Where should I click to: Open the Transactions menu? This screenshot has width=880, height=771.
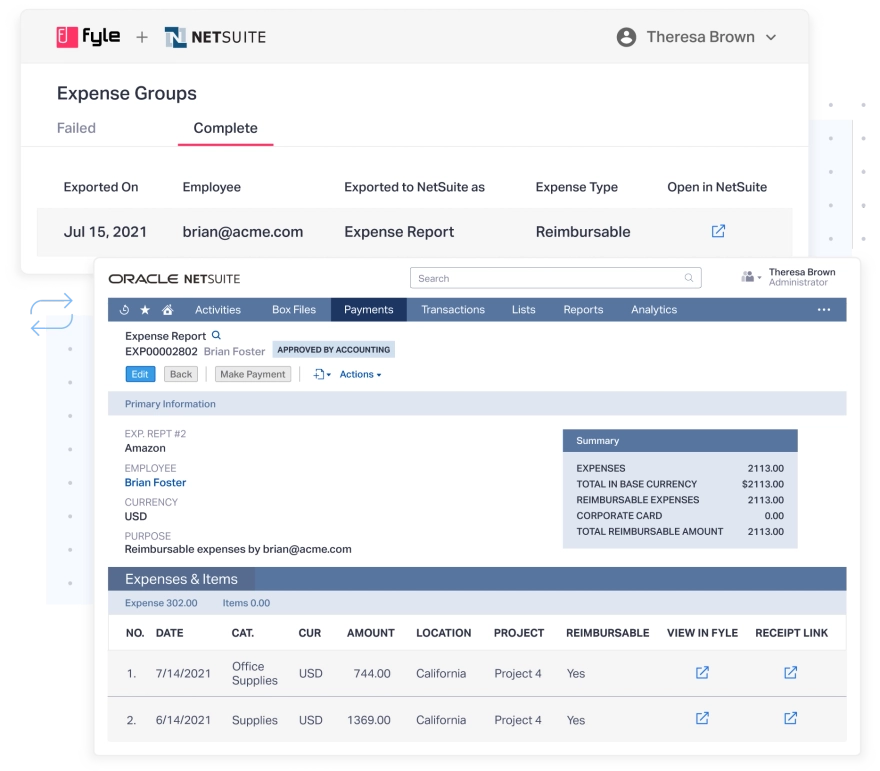pos(453,310)
